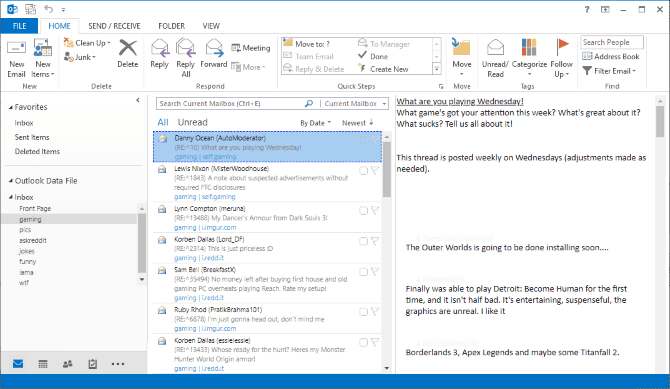The height and width of the screenshot is (389, 670).
Task: Open the Address Book
Action: [611, 56]
